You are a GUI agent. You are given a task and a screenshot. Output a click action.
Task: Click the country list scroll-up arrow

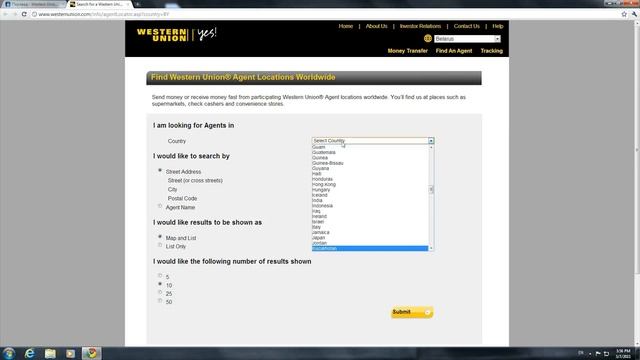[431, 147]
